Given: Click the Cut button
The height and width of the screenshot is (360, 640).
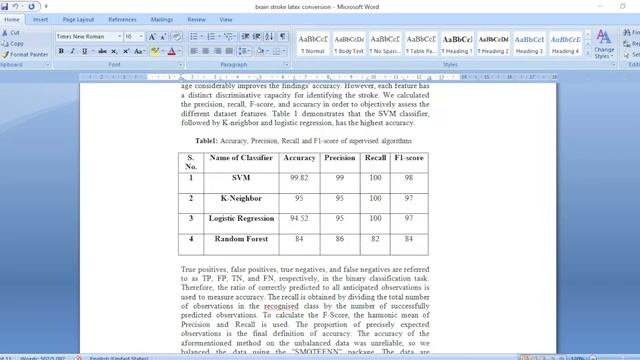Looking at the screenshot, I should 11,33.
